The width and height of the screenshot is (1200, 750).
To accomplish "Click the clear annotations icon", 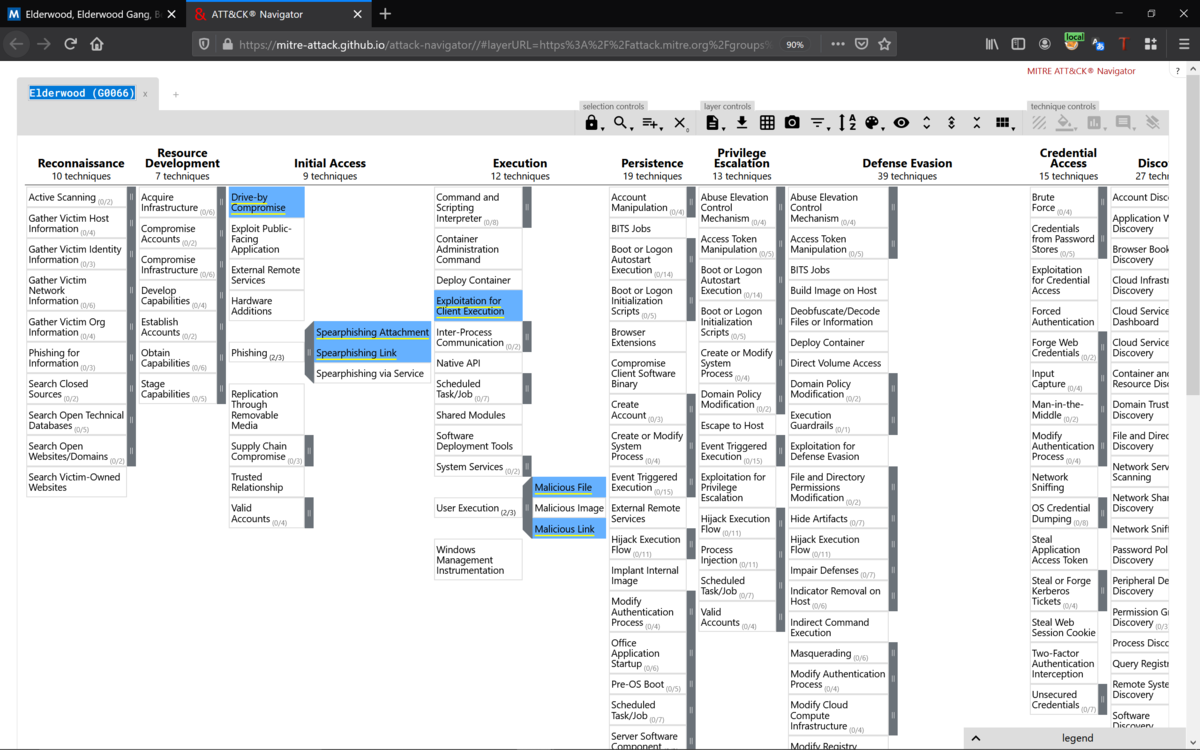I will [x=1152, y=123].
